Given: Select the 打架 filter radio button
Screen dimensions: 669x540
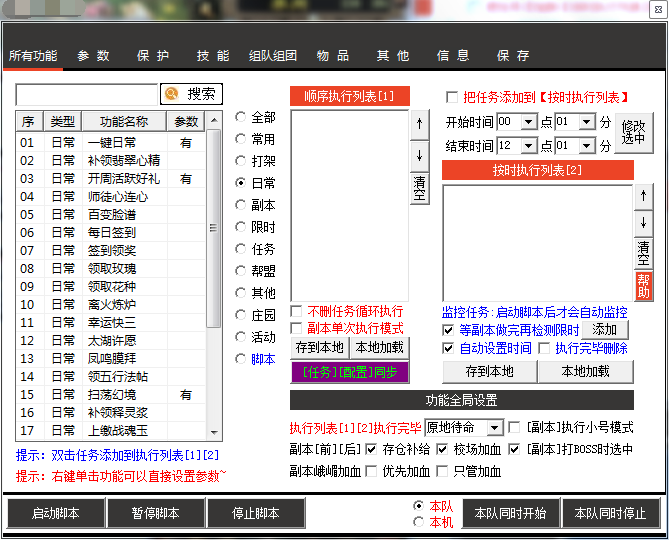Looking at the screenshot, I should [x=241, y=161].
